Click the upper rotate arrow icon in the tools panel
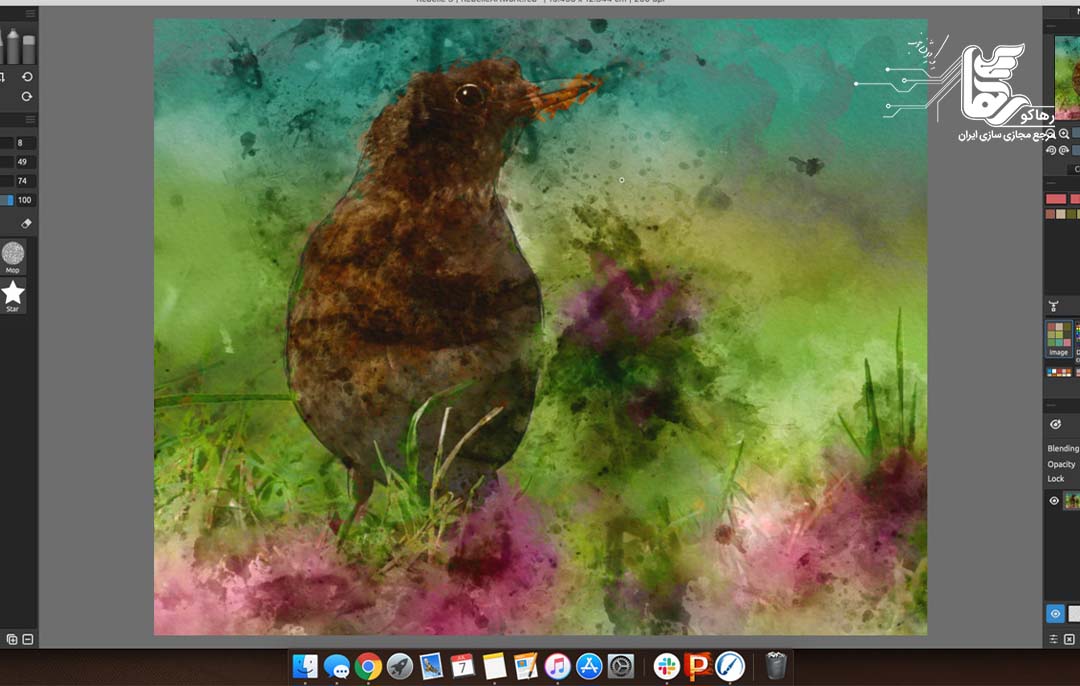 27,77
